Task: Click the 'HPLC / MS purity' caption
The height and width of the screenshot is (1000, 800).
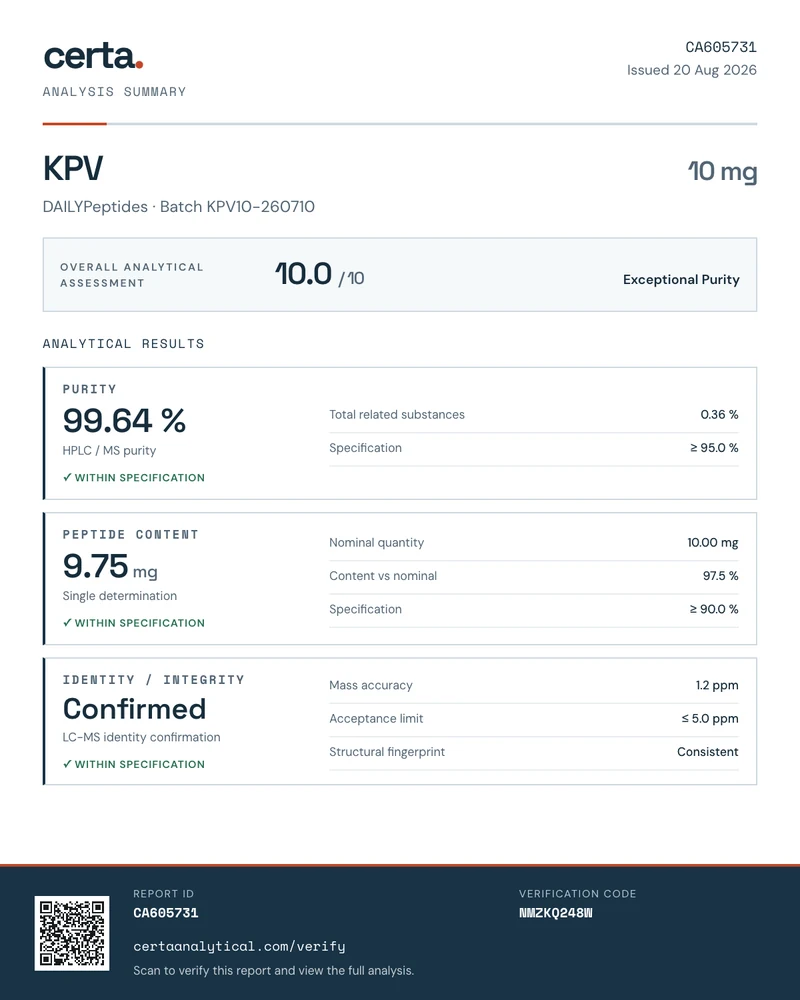Action: pyautogui.click(x=109, y=450)
